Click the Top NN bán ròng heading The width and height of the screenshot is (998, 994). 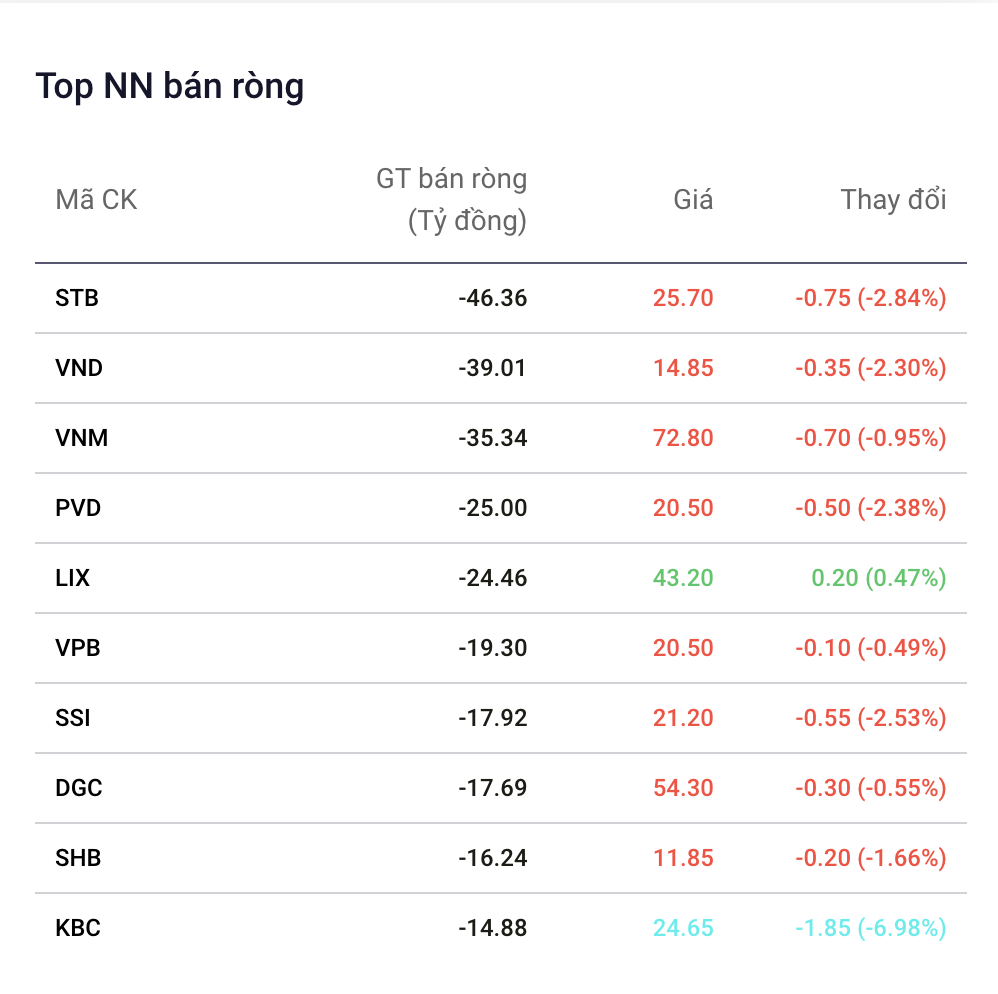point(170,86)
